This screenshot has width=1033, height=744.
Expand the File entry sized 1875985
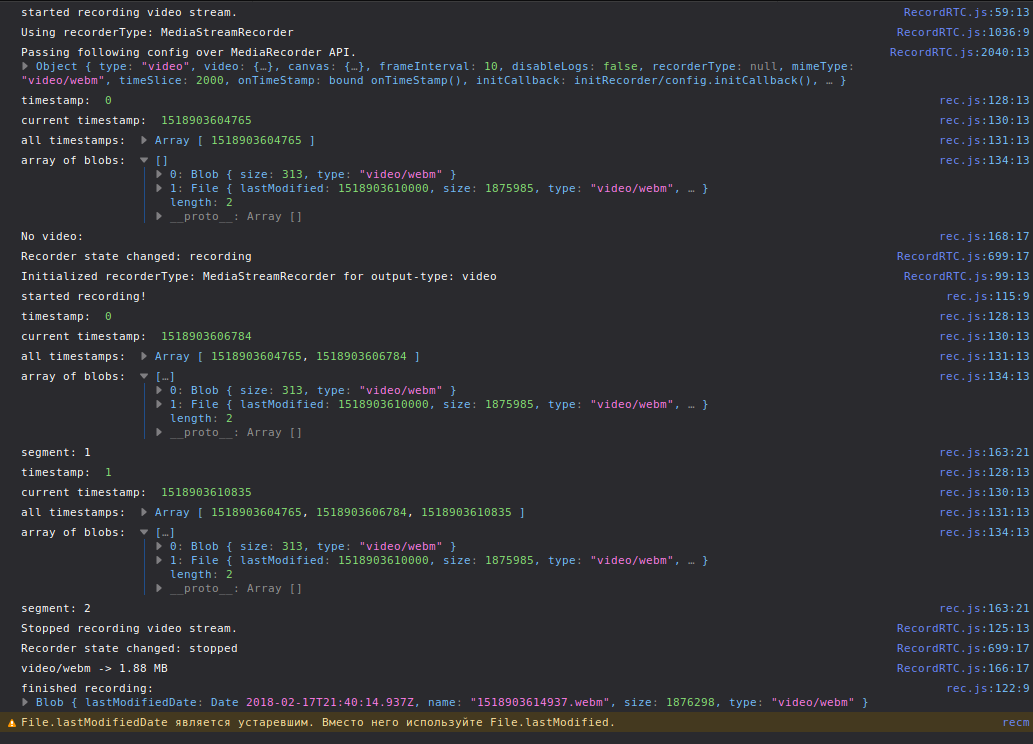[158, 188]
